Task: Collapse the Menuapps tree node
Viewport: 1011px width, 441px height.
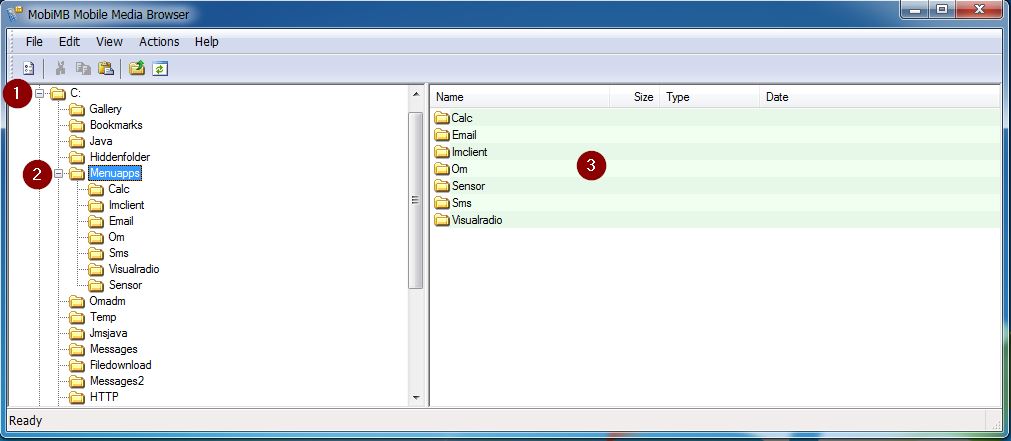Action: [x=59, y=173]
